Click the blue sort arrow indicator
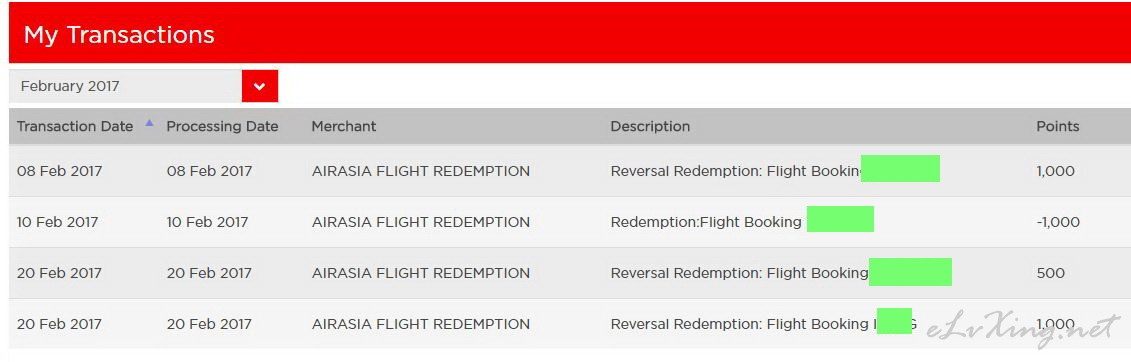This screenshot has width=1131, height=362. pyautogui.click(x=149, y=123)
